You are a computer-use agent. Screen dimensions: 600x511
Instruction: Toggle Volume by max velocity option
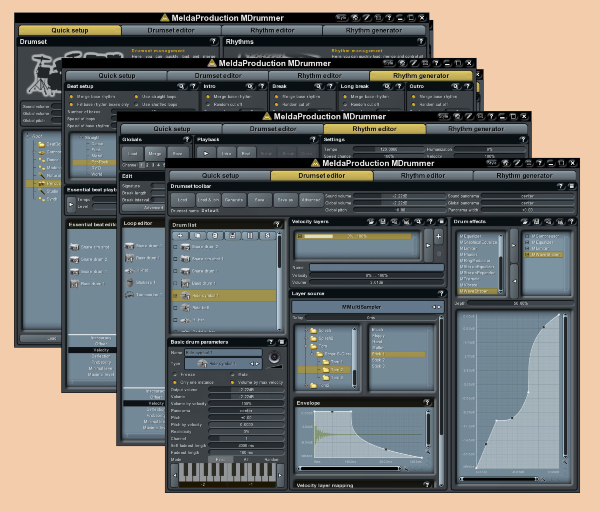tap(232, 382)
